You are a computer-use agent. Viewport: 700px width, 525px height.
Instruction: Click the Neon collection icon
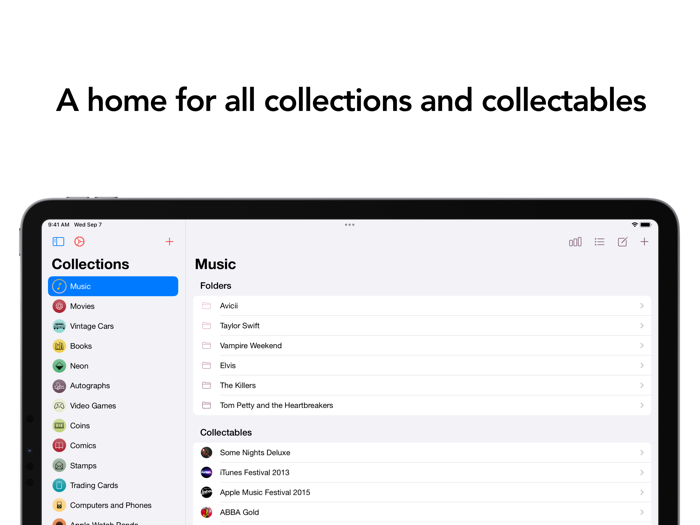[x=59, y=366]
